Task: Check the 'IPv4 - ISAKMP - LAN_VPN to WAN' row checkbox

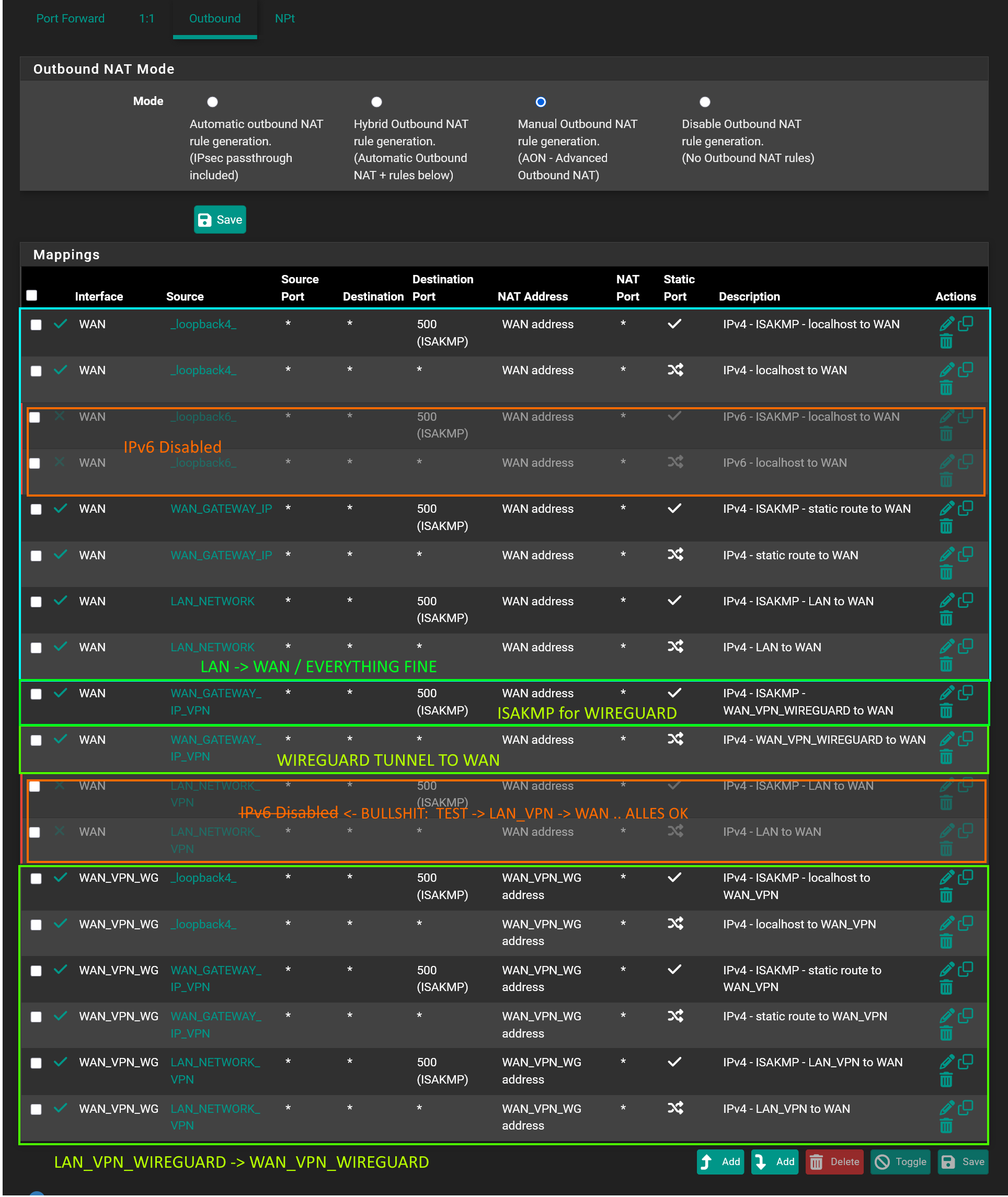Action: [x=36, y=1063]
